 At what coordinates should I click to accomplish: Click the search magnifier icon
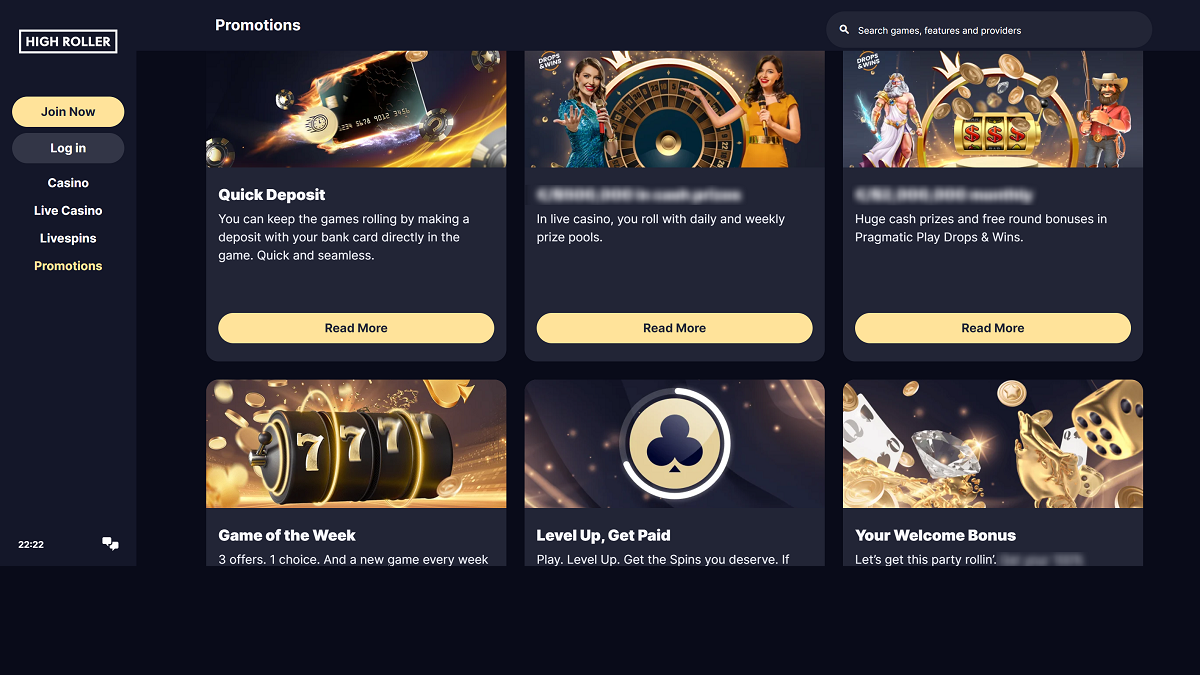tap(844, 30)
